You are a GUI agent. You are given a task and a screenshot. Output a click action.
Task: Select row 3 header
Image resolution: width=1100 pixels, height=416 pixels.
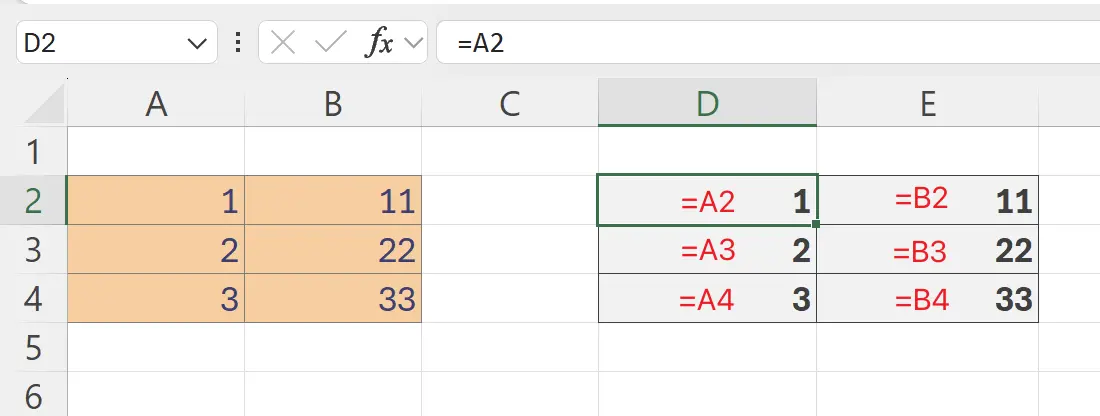33,250
